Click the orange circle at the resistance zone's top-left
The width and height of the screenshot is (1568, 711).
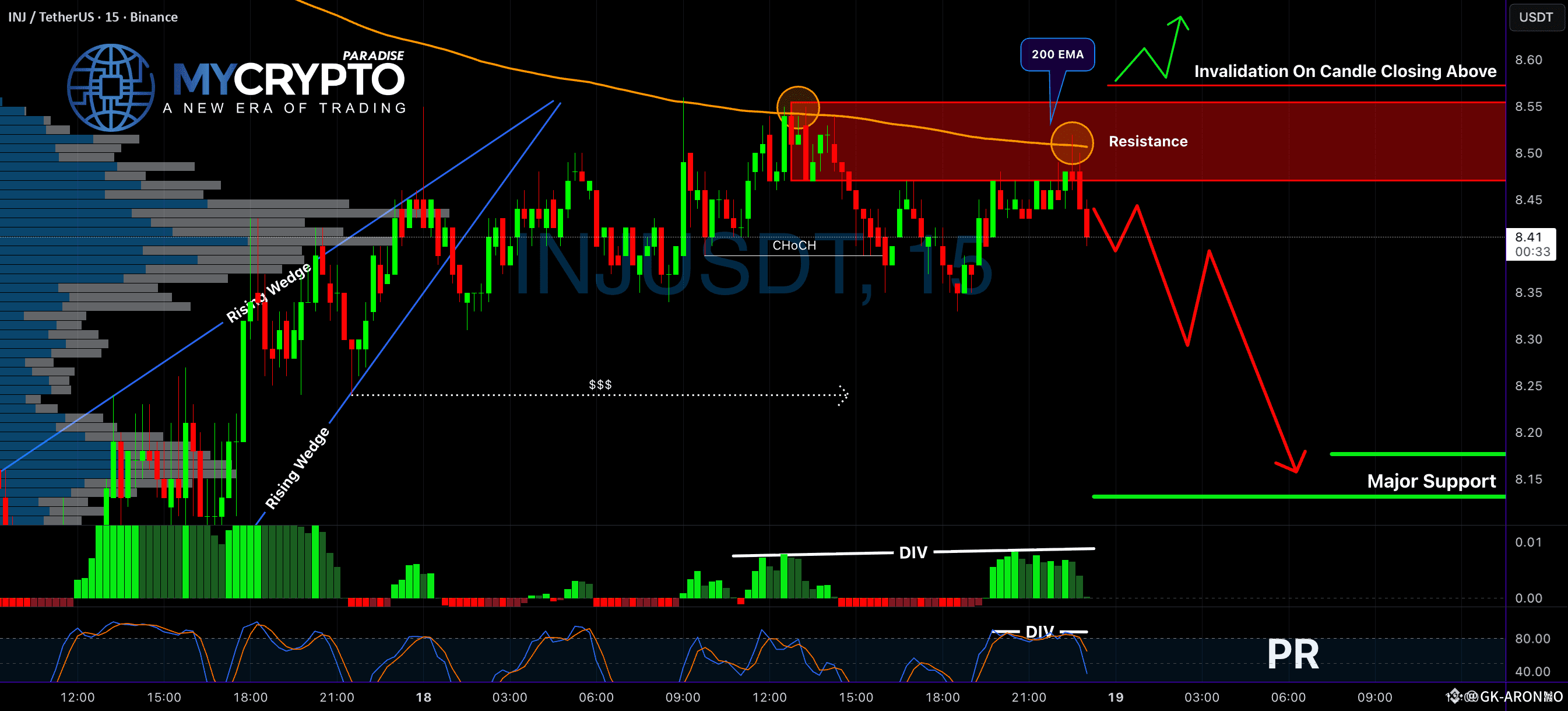click(797, 108)
